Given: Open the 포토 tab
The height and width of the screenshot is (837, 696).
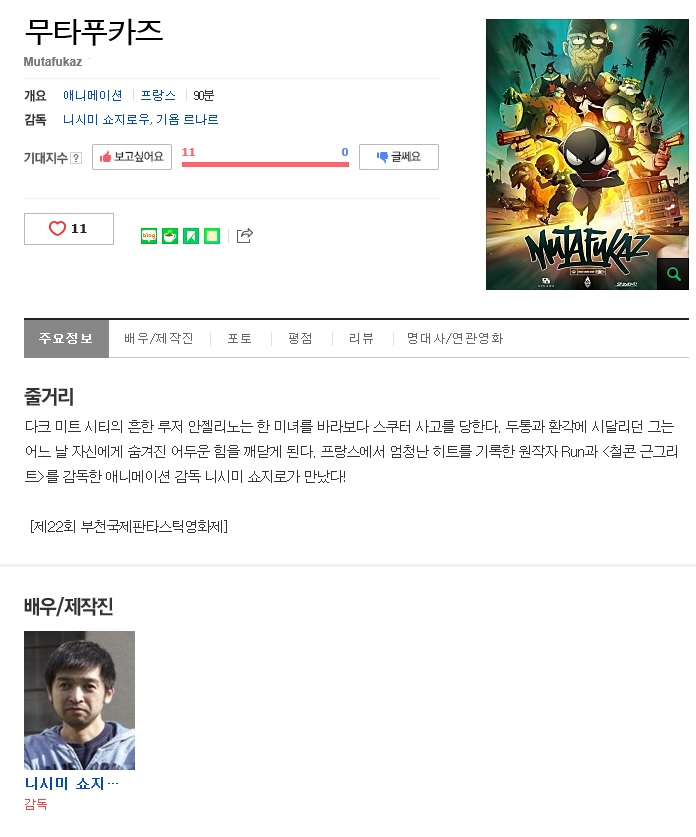Looking at the screenshot, I should tap(240, 338).
